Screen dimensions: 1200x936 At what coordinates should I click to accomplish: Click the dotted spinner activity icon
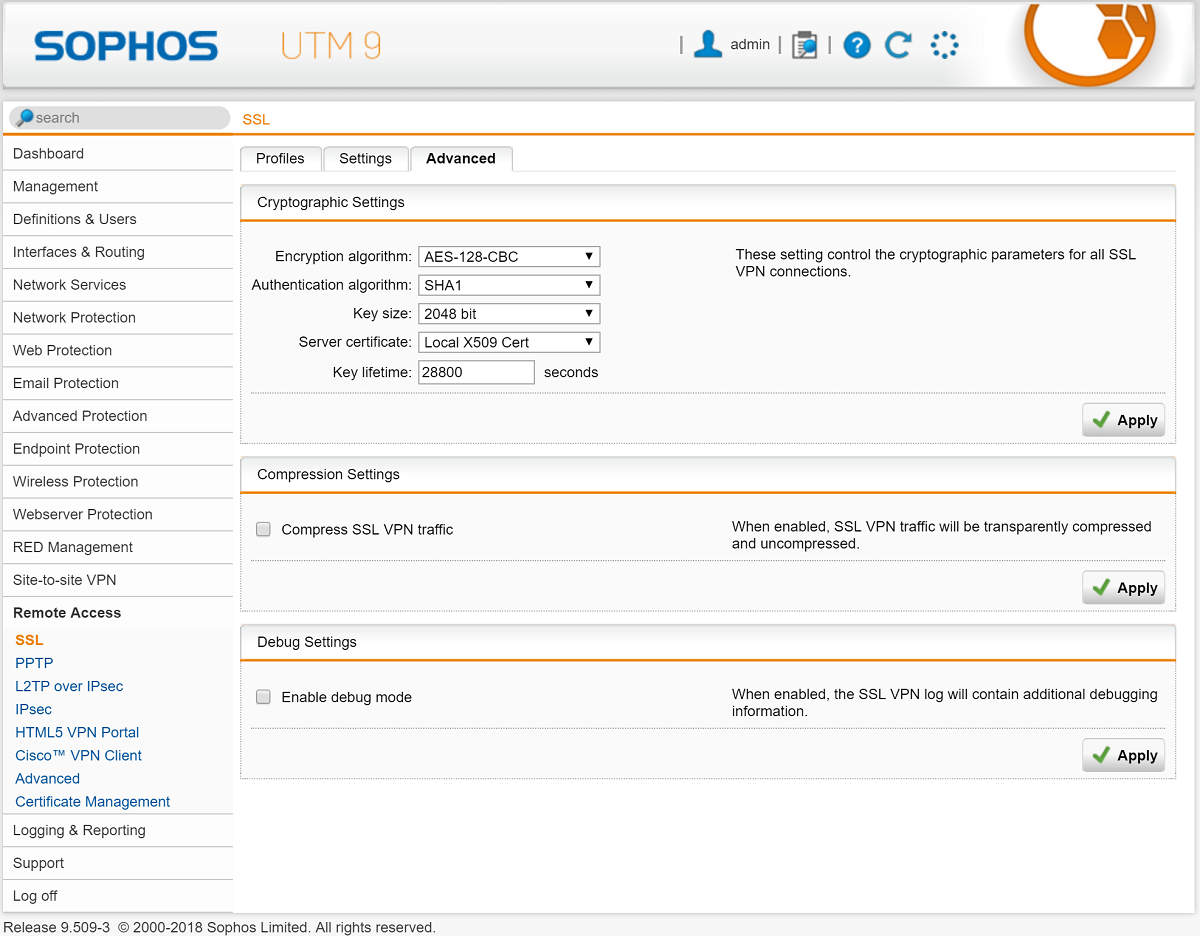pyautogui.click(x=944, y=45)
